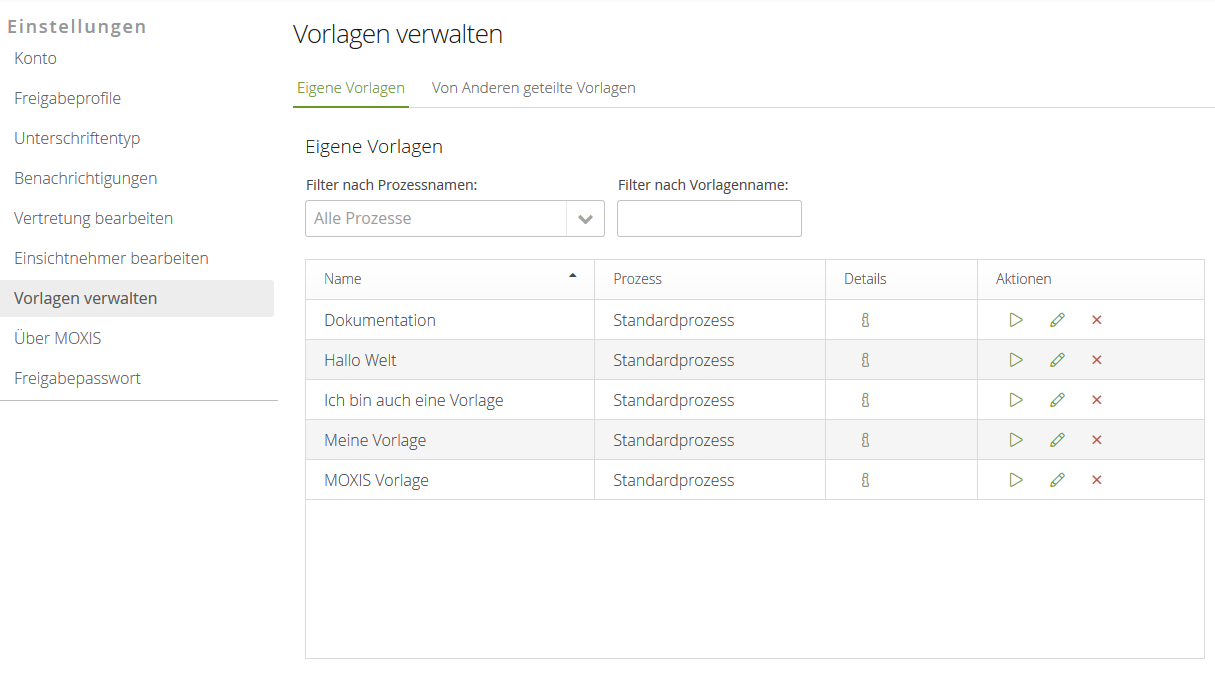
Task: View details of the "Dokumentation" template
Action: (x=864, y=319)
